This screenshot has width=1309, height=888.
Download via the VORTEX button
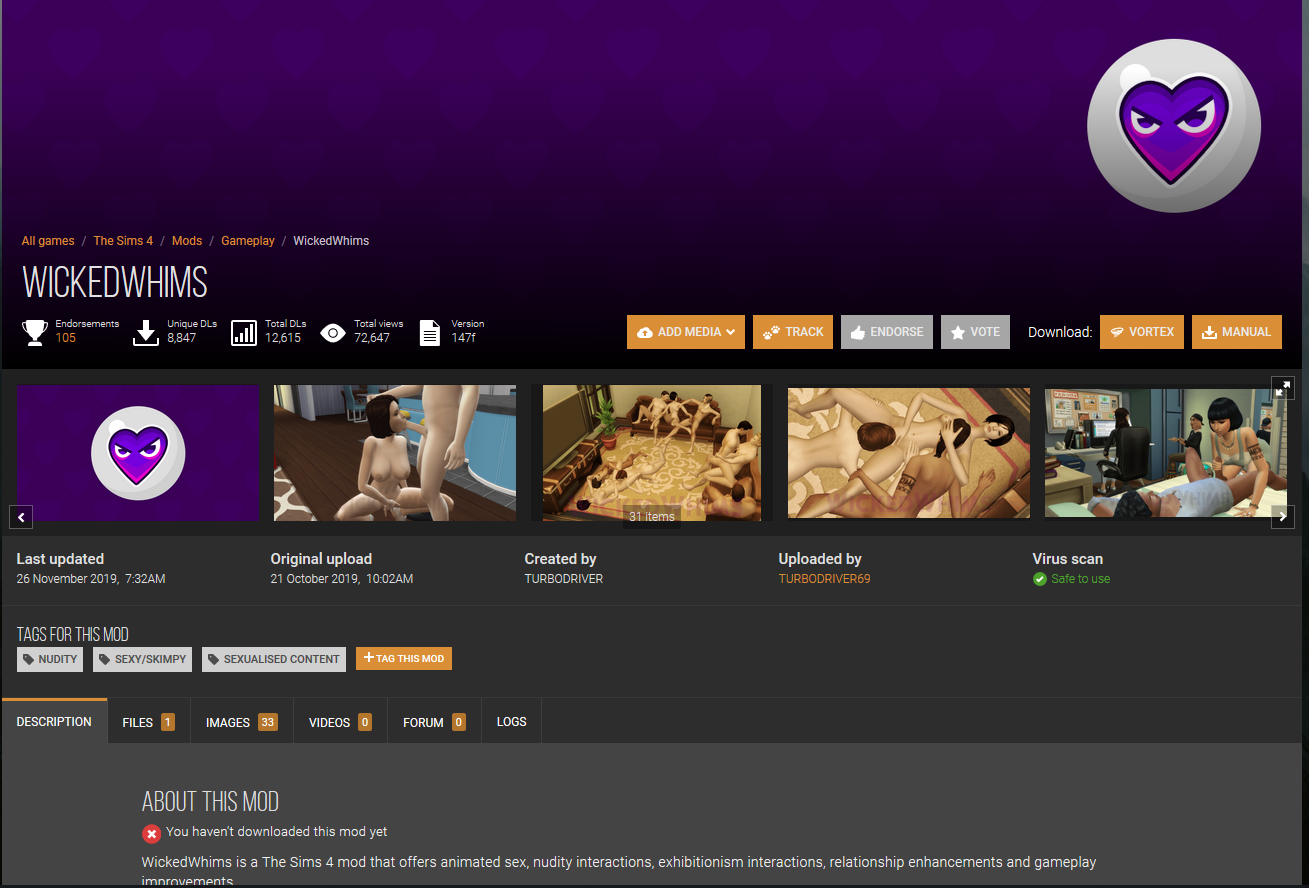click(1142, 332)
